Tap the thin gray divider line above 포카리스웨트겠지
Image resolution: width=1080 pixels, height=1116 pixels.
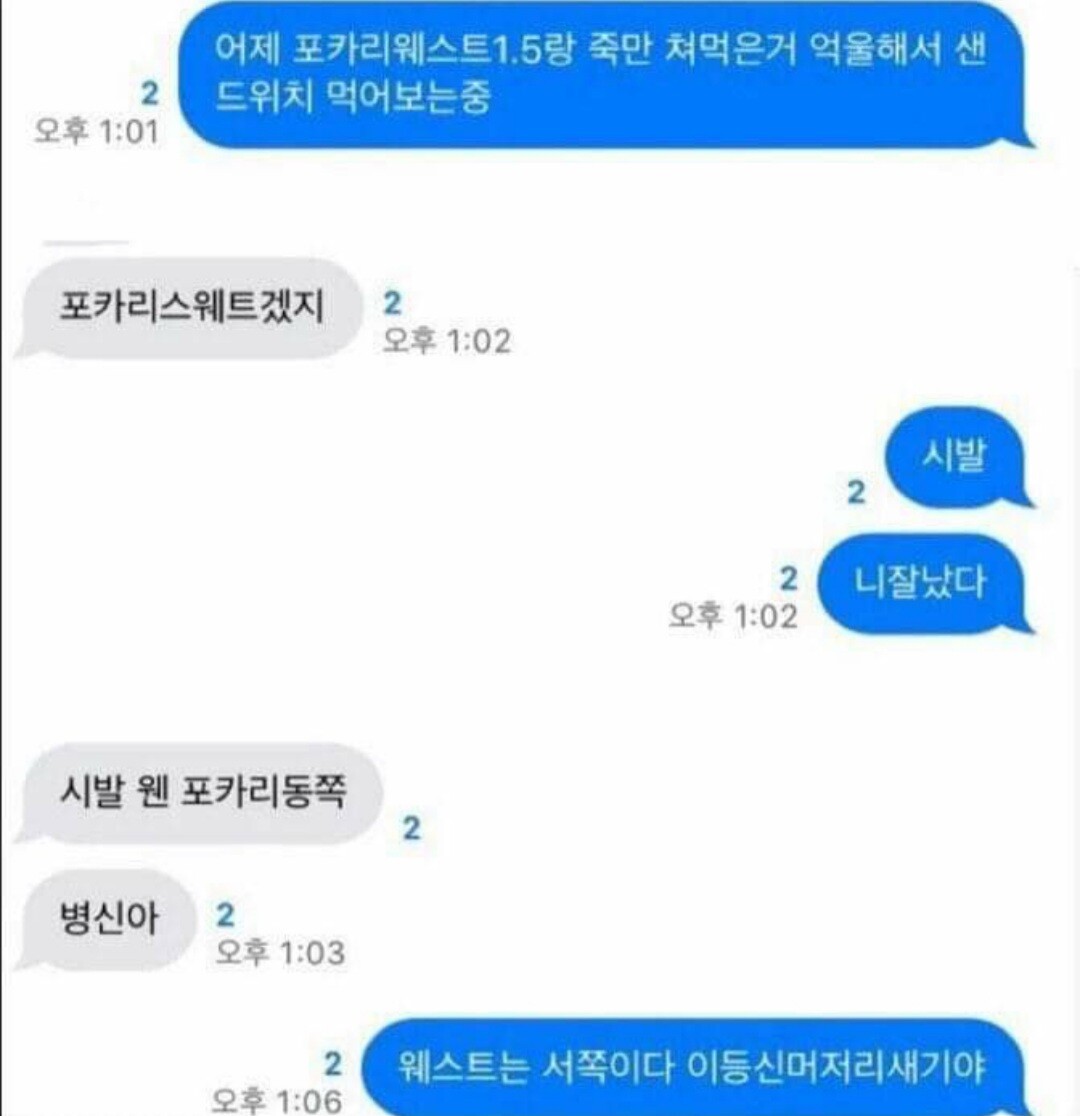85,243
